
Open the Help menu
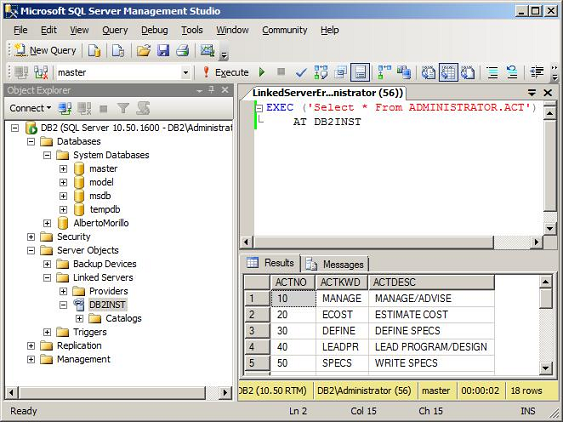click(x=330, y=30)
